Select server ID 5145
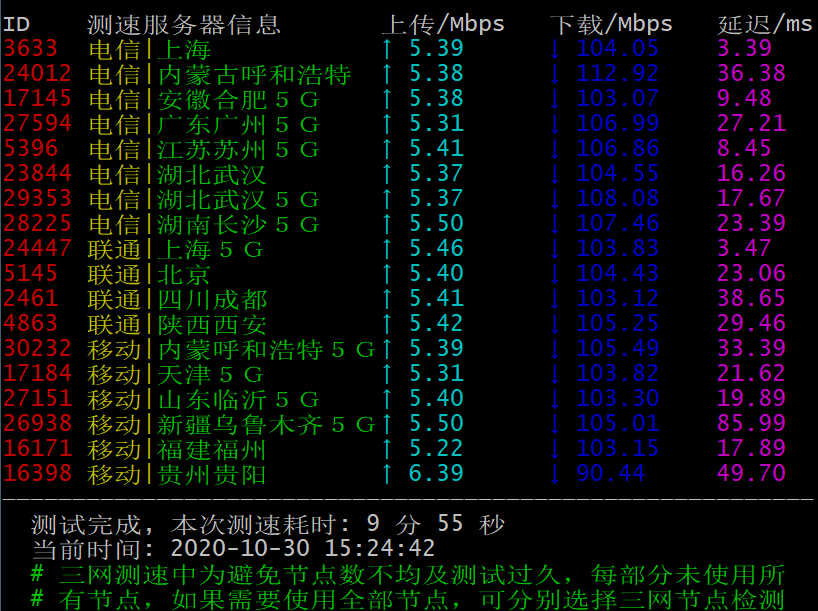818x611 pixels. pos(30,273)
